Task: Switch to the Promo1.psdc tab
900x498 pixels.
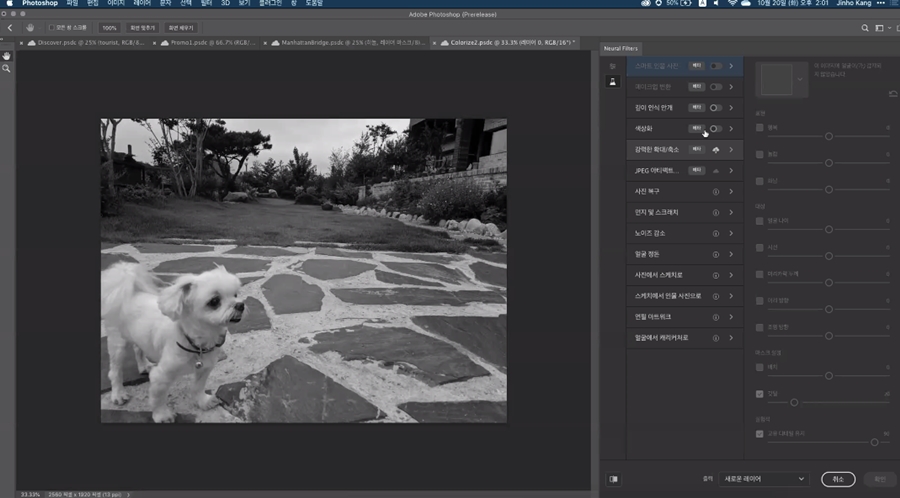Action: coord(212,43)
